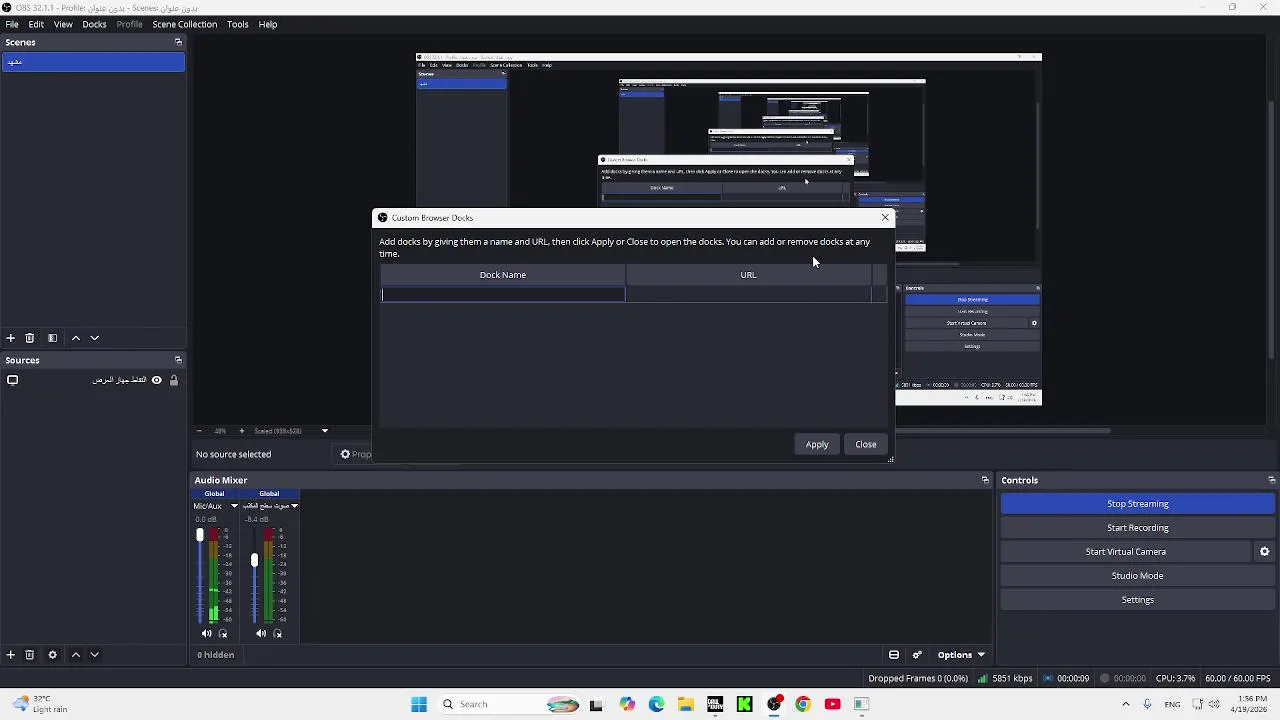1280x720 pixels.
Task: Open File menu
Action: point(12,24)
